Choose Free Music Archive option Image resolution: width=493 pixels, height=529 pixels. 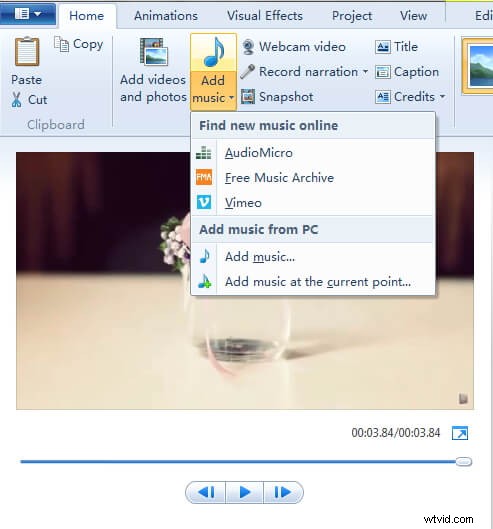(x=313, y=178)
